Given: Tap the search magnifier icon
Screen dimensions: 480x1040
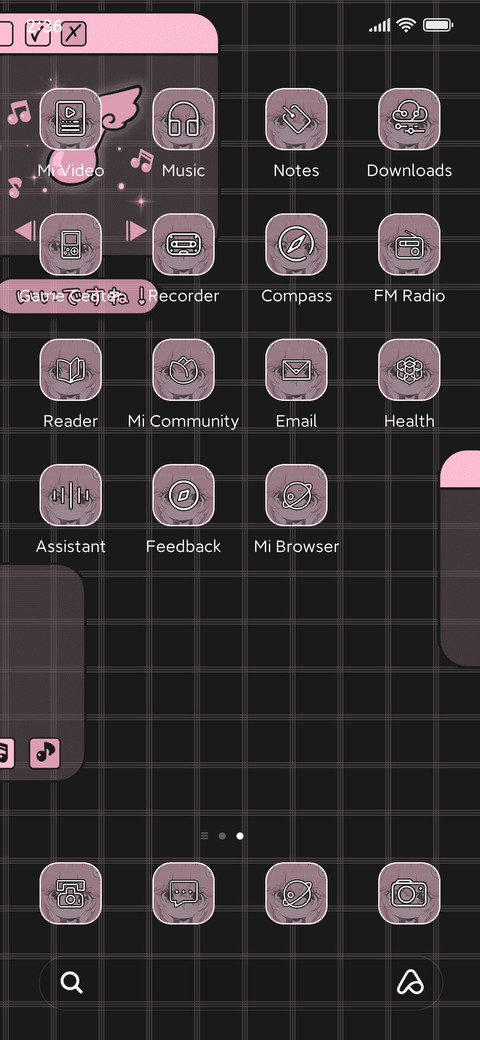Looking at the screenshot, I should pos(72,982).
